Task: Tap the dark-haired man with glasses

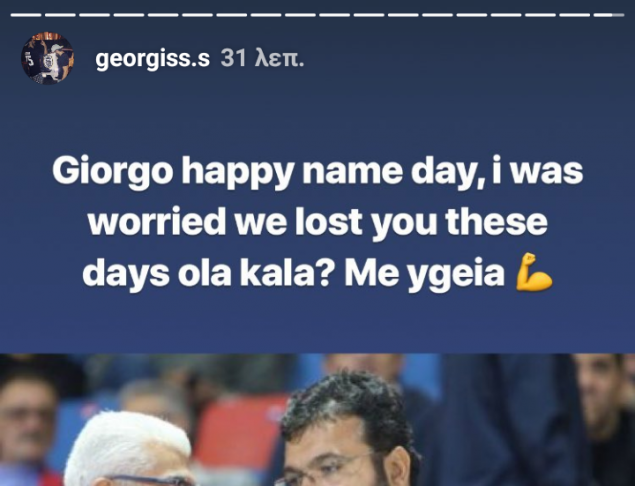Action: pos(348,429)
